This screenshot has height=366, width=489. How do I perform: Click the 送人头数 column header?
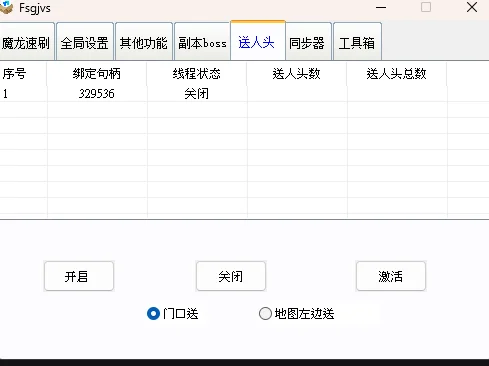click(297, 73)
